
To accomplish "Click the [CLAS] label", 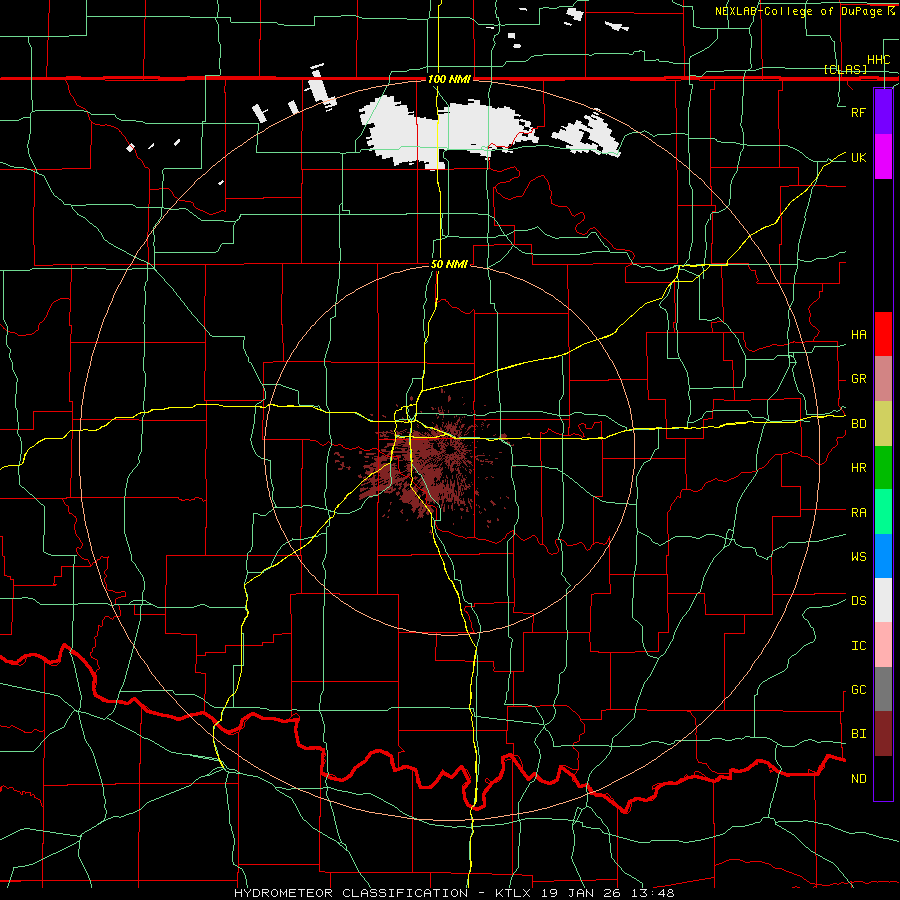I will [x=845, y=70].
